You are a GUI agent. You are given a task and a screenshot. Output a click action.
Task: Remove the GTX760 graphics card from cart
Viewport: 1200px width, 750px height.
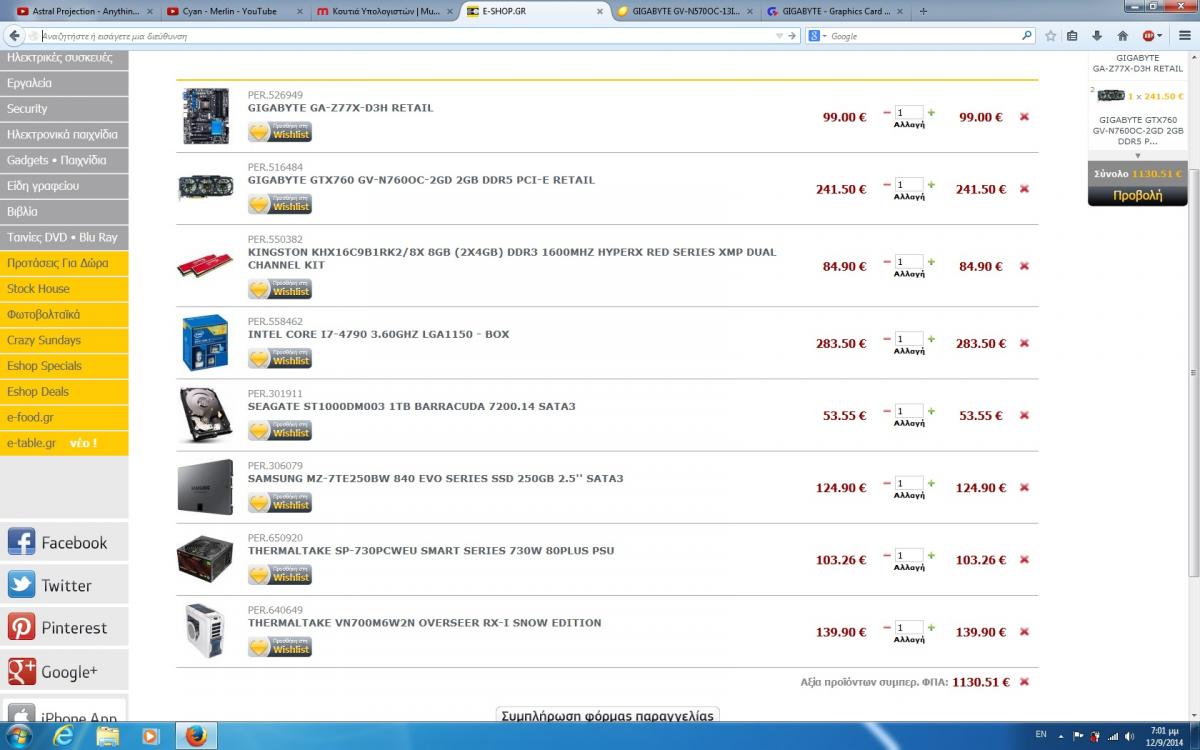pyautogui.click(x=1024, y=189)
